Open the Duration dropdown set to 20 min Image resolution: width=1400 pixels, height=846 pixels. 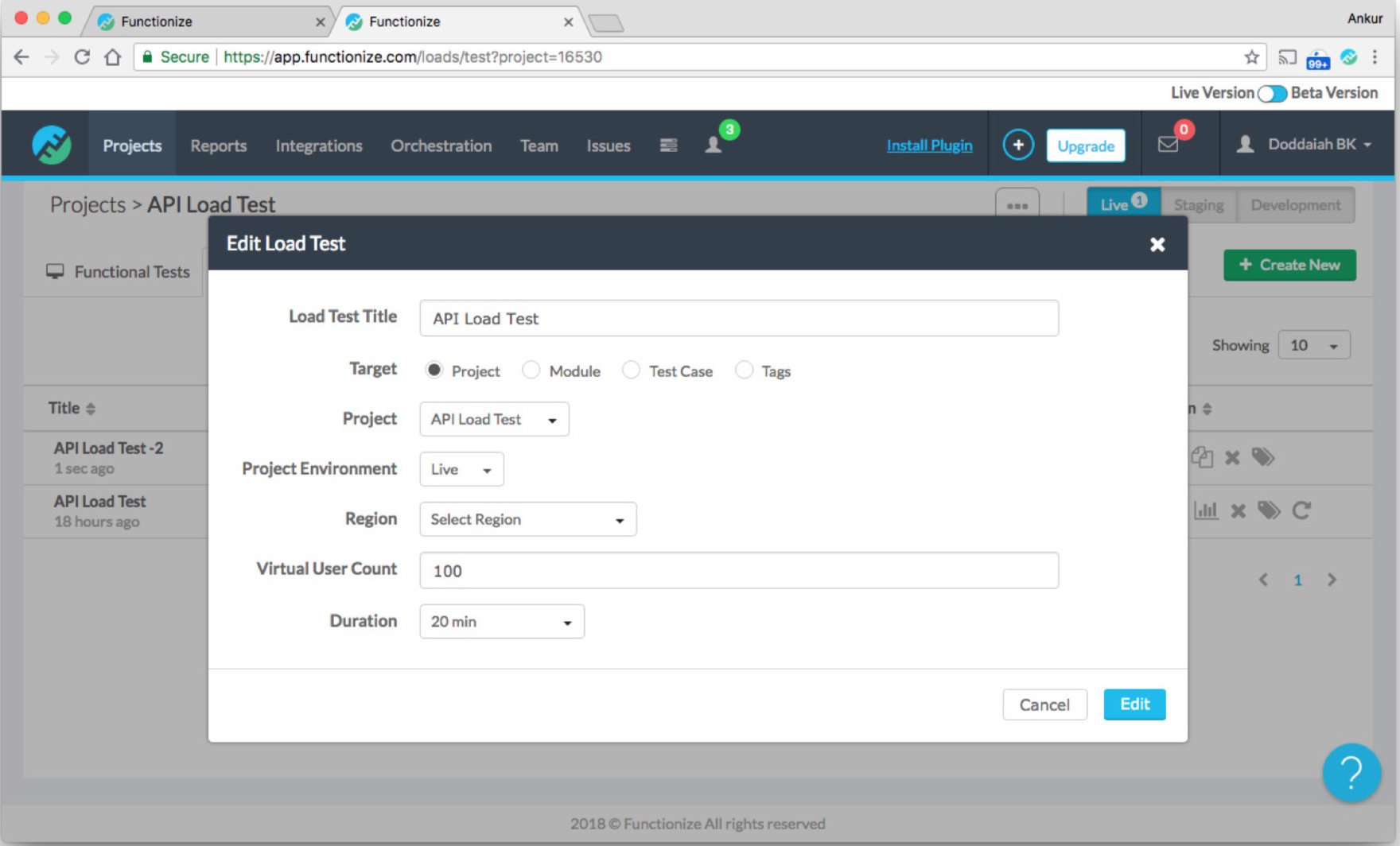click(501, 621)
